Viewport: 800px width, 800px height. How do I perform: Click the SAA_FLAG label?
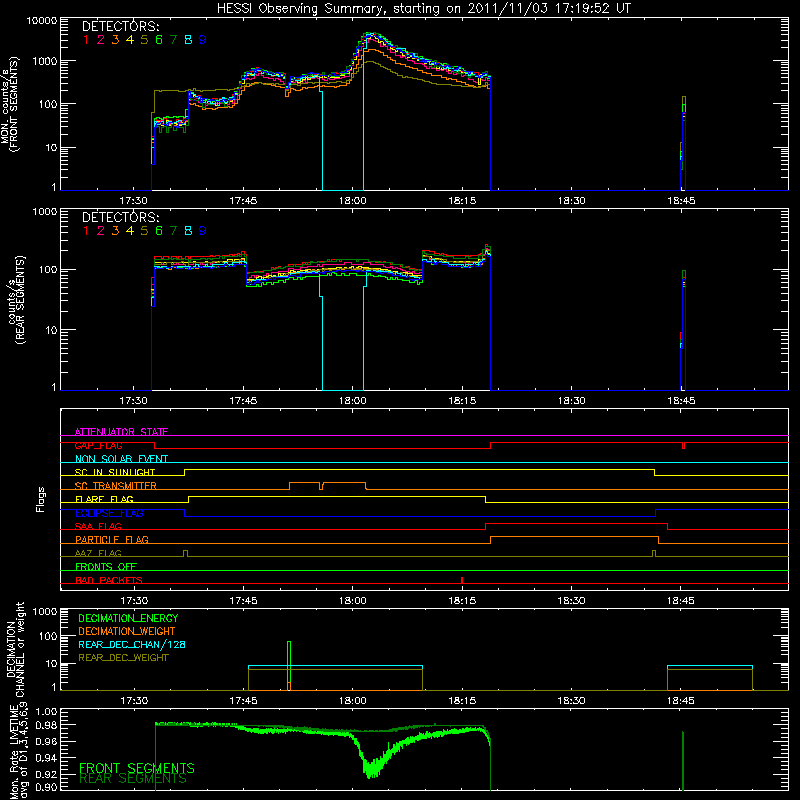click(98, 526)
